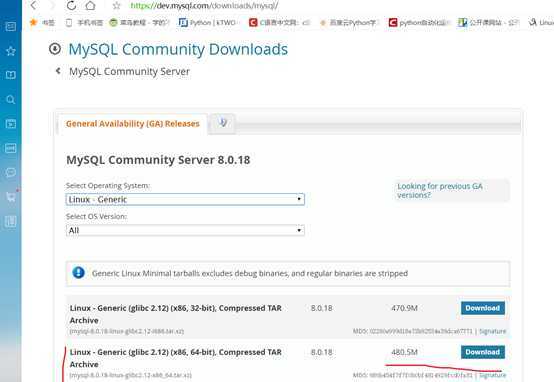Open the sidebar chat bubble icon

[x=11, y=172]
